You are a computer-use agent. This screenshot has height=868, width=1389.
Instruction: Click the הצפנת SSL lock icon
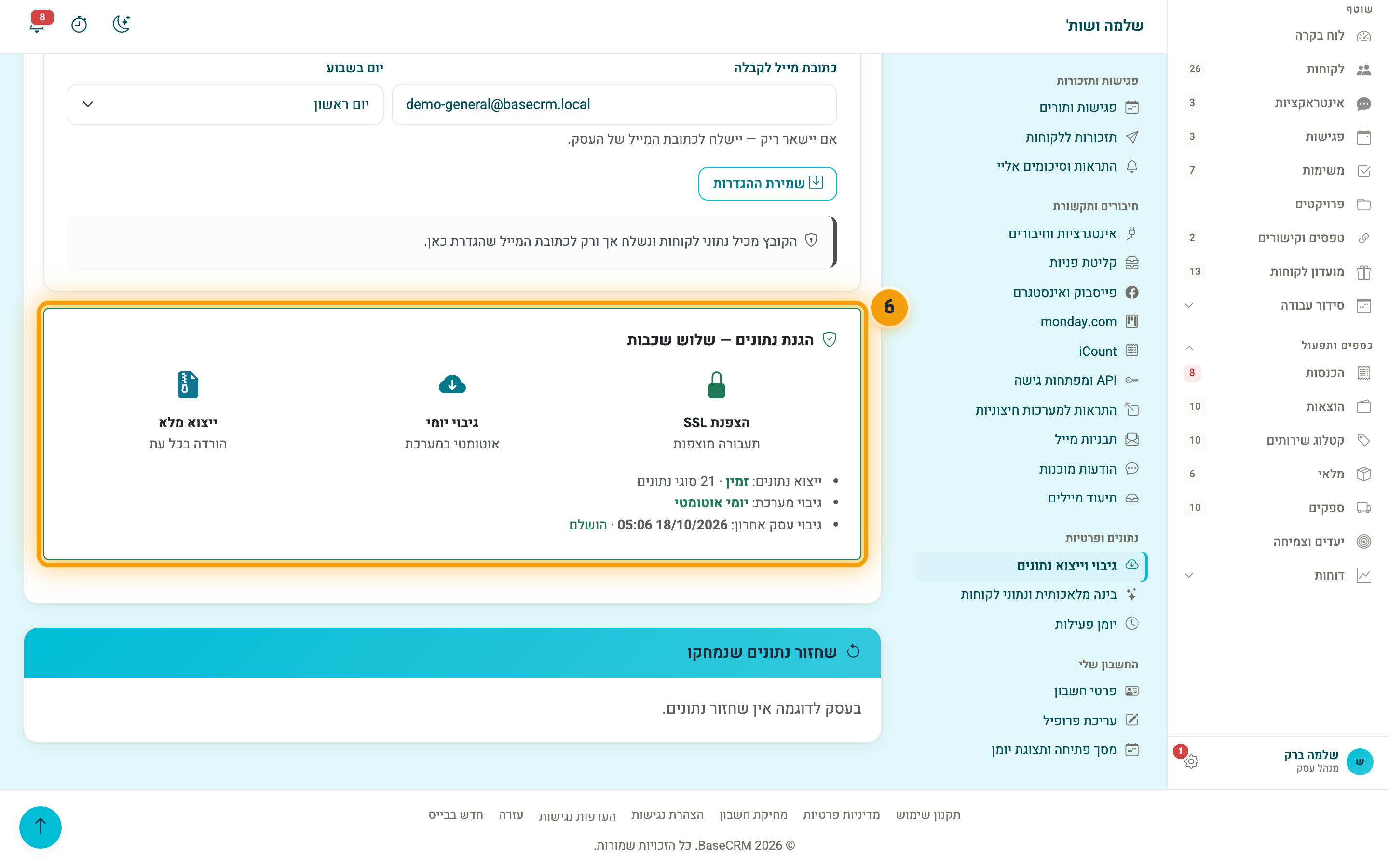click(716, 385)
